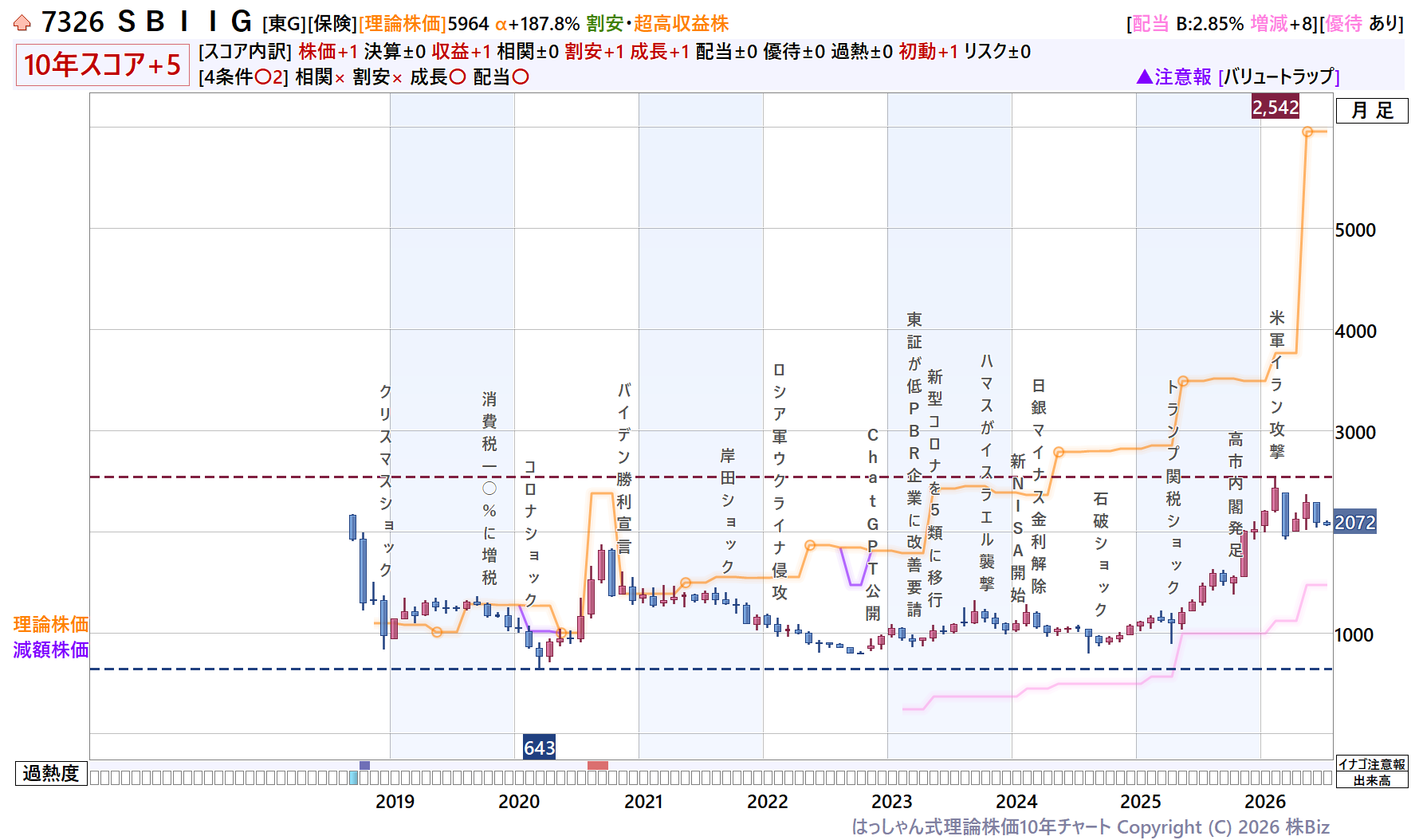Click the 過熱度 label box
Screen dimensions: 1419x840
[51, 773]
